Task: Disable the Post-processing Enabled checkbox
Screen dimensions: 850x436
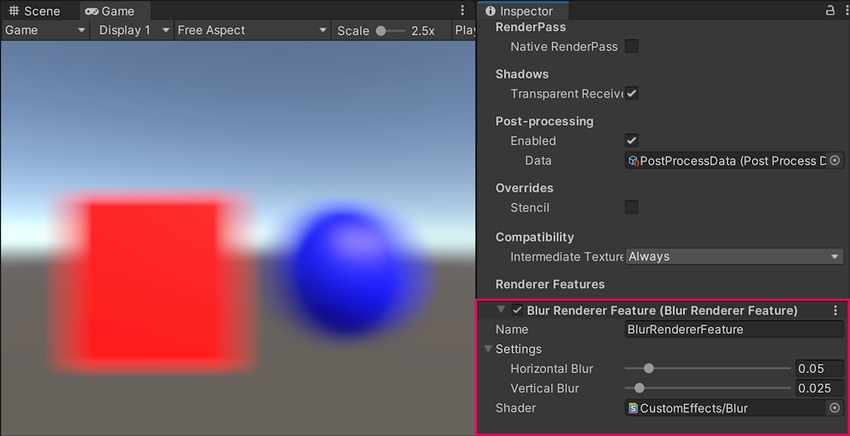Action: point(631,141)
